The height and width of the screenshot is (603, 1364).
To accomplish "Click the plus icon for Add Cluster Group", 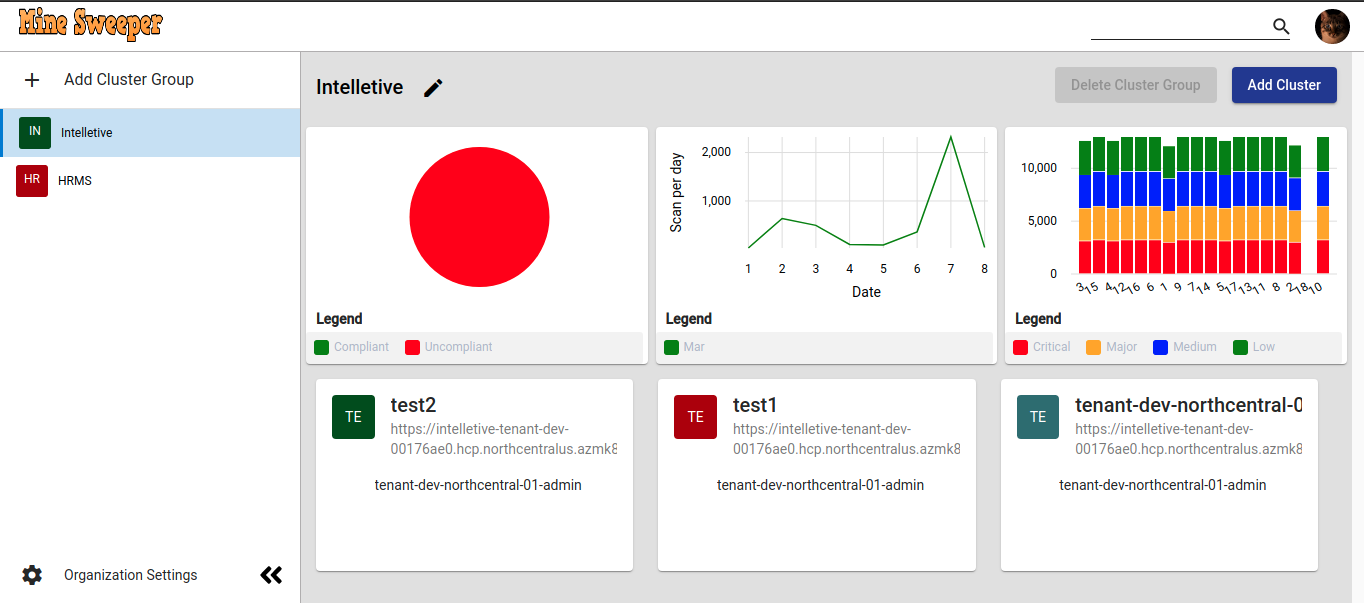I will 32,80.
